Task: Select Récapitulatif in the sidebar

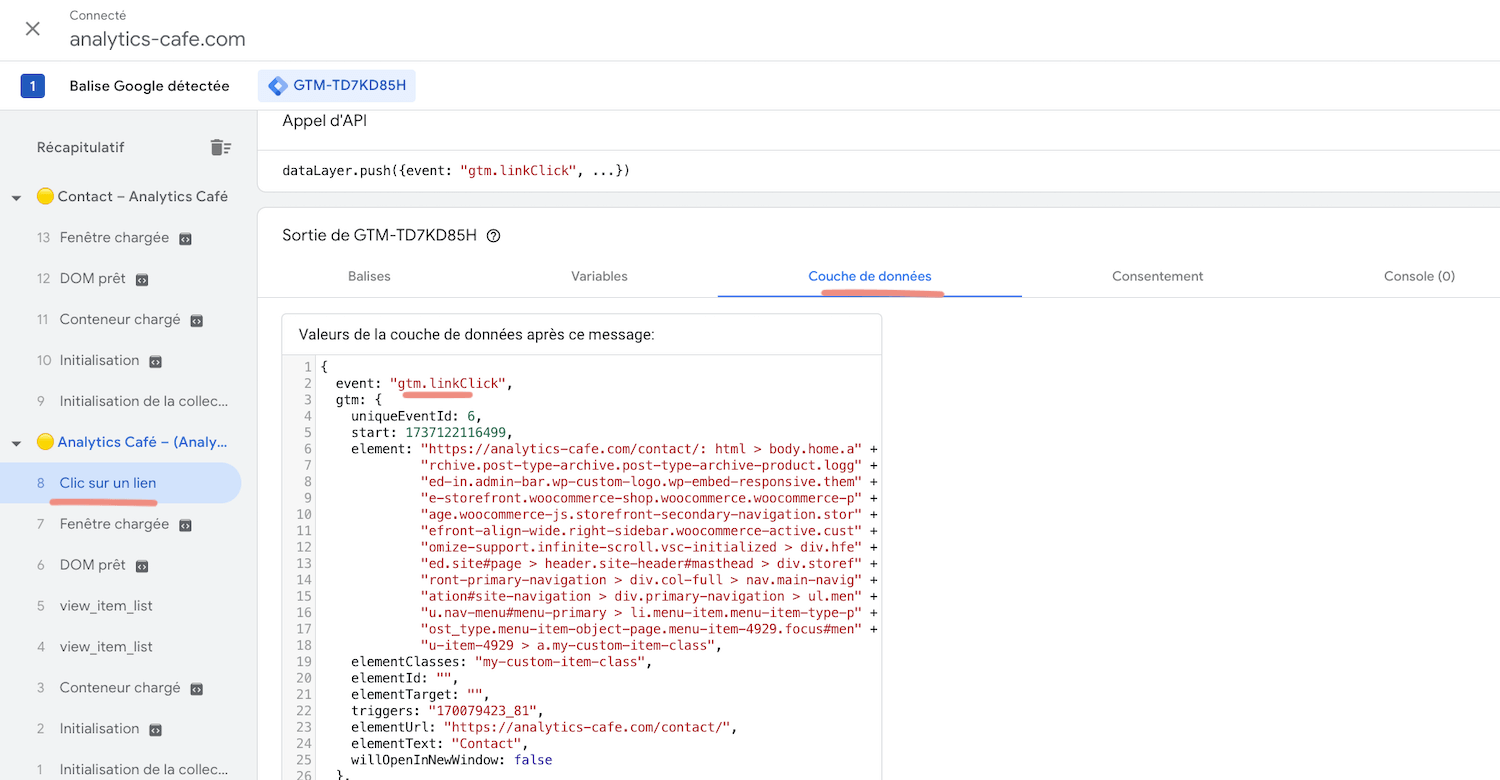Action: (x=81, y=147)
